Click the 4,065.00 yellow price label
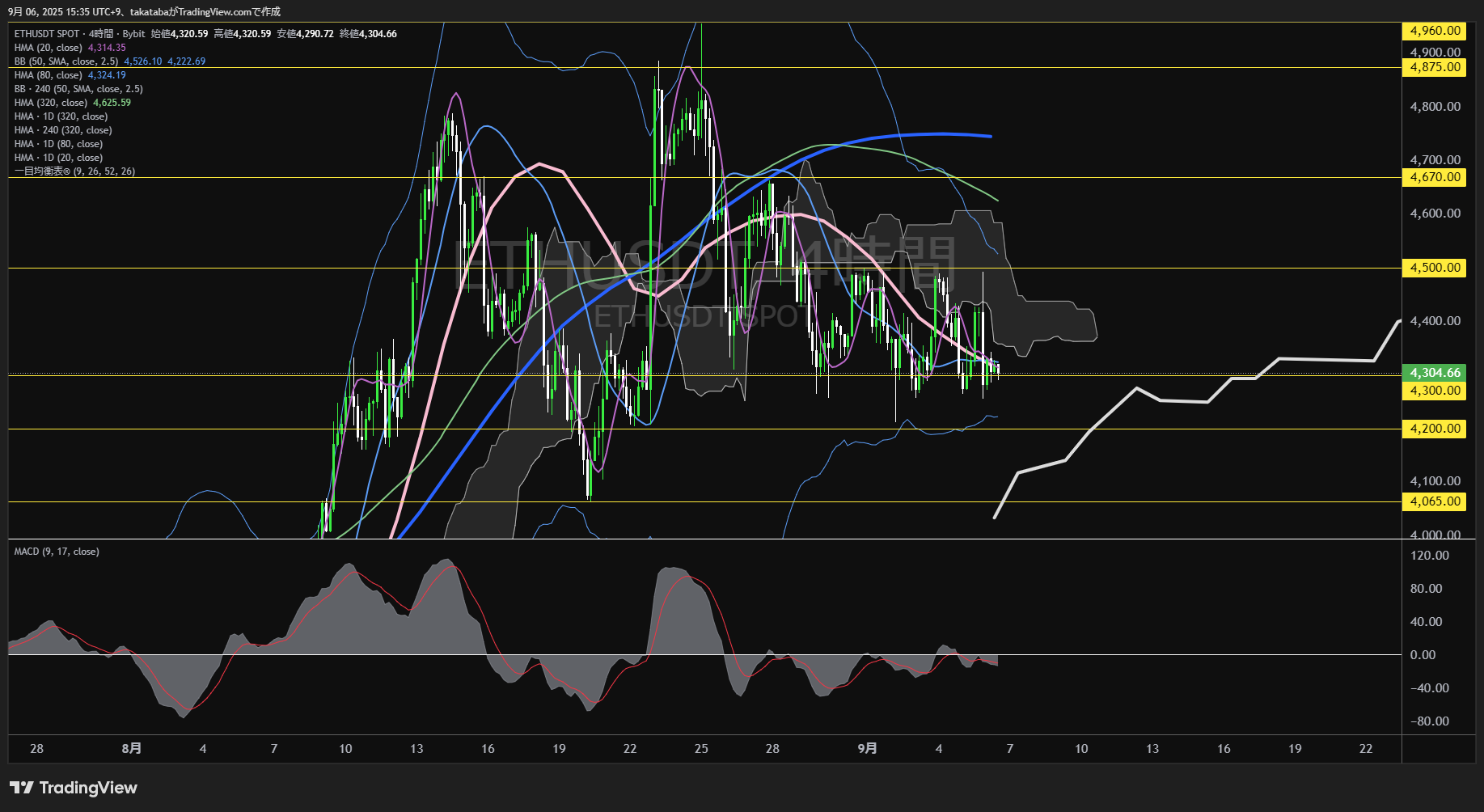 [x=1435, y=501]
